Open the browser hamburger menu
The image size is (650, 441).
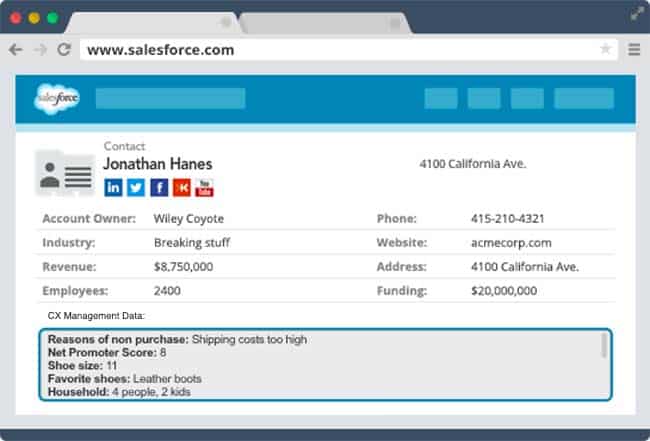[x=634, y=49]
